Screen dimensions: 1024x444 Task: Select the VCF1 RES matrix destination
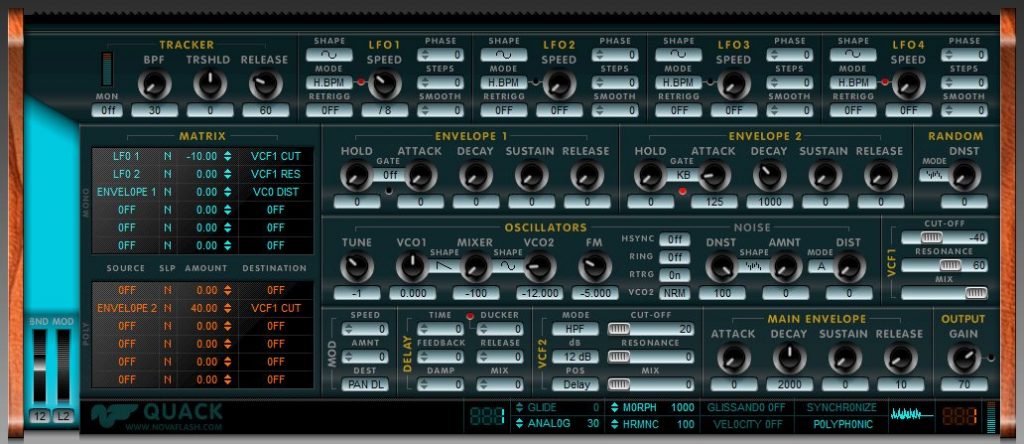(276, 174)
